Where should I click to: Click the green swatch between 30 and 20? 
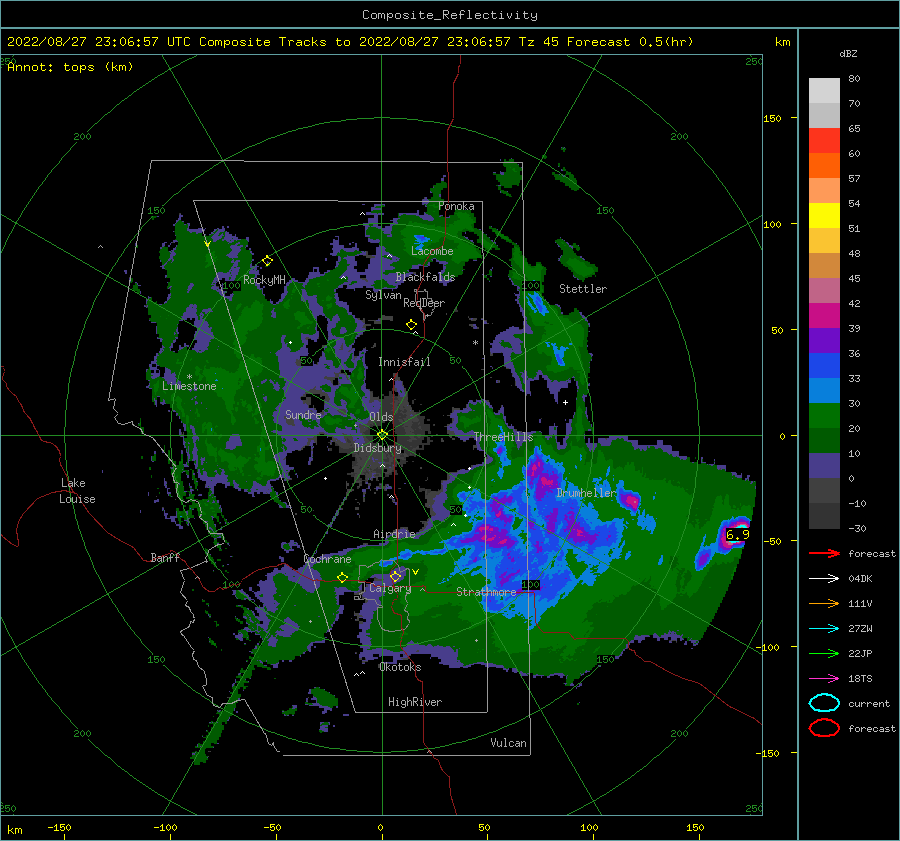tap(824, 415)
